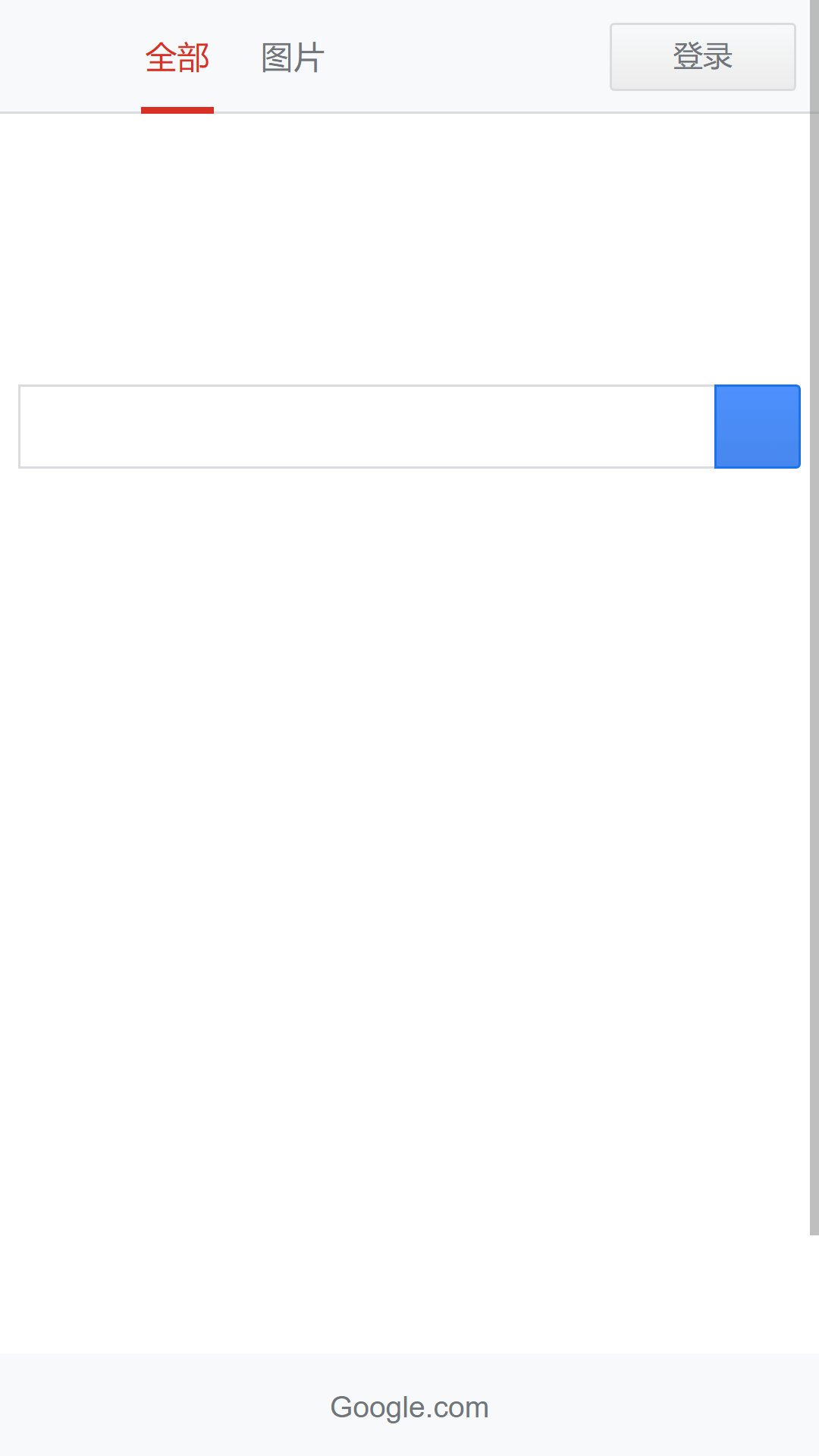Open image search via 图片
The height and width of the screenshot is (1456, 819).
coord(293,58)
